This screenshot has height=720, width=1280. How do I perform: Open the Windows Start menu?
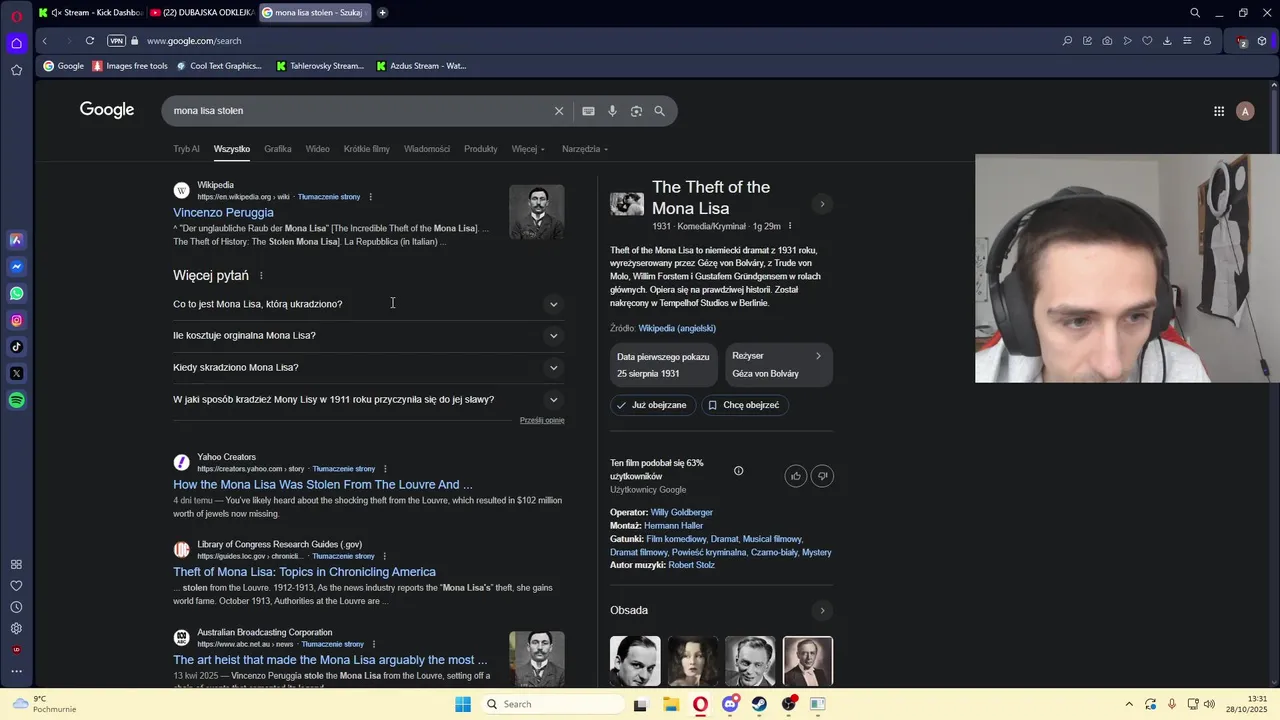(463, 704)
